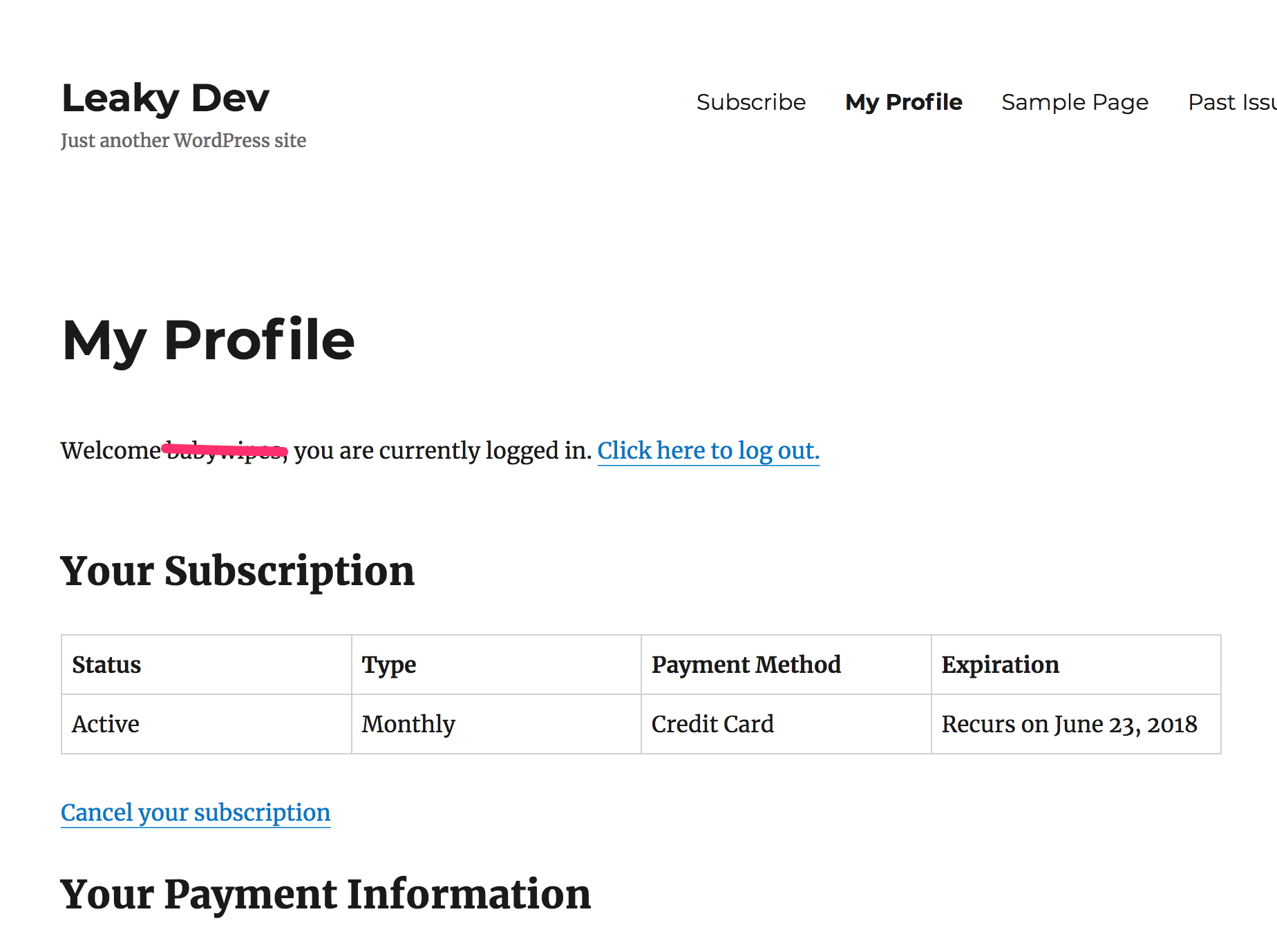Go to Sample Page in the navigation
The image size is (1277, 952).
[x=1075, y=102]
